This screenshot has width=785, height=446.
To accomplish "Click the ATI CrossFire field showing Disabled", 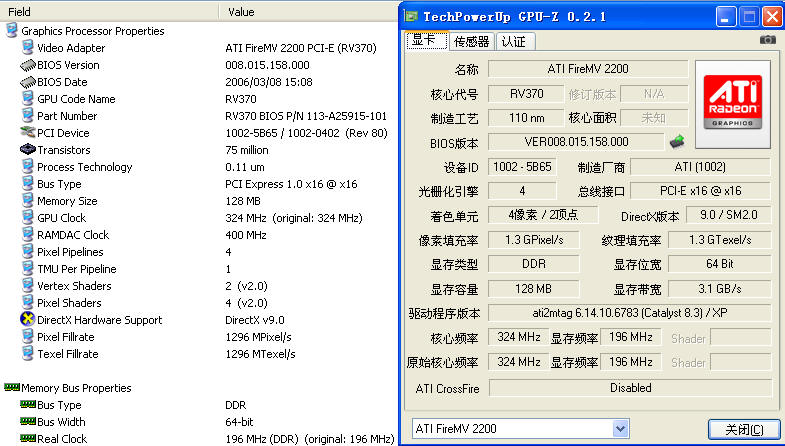I will coord(630,388).
